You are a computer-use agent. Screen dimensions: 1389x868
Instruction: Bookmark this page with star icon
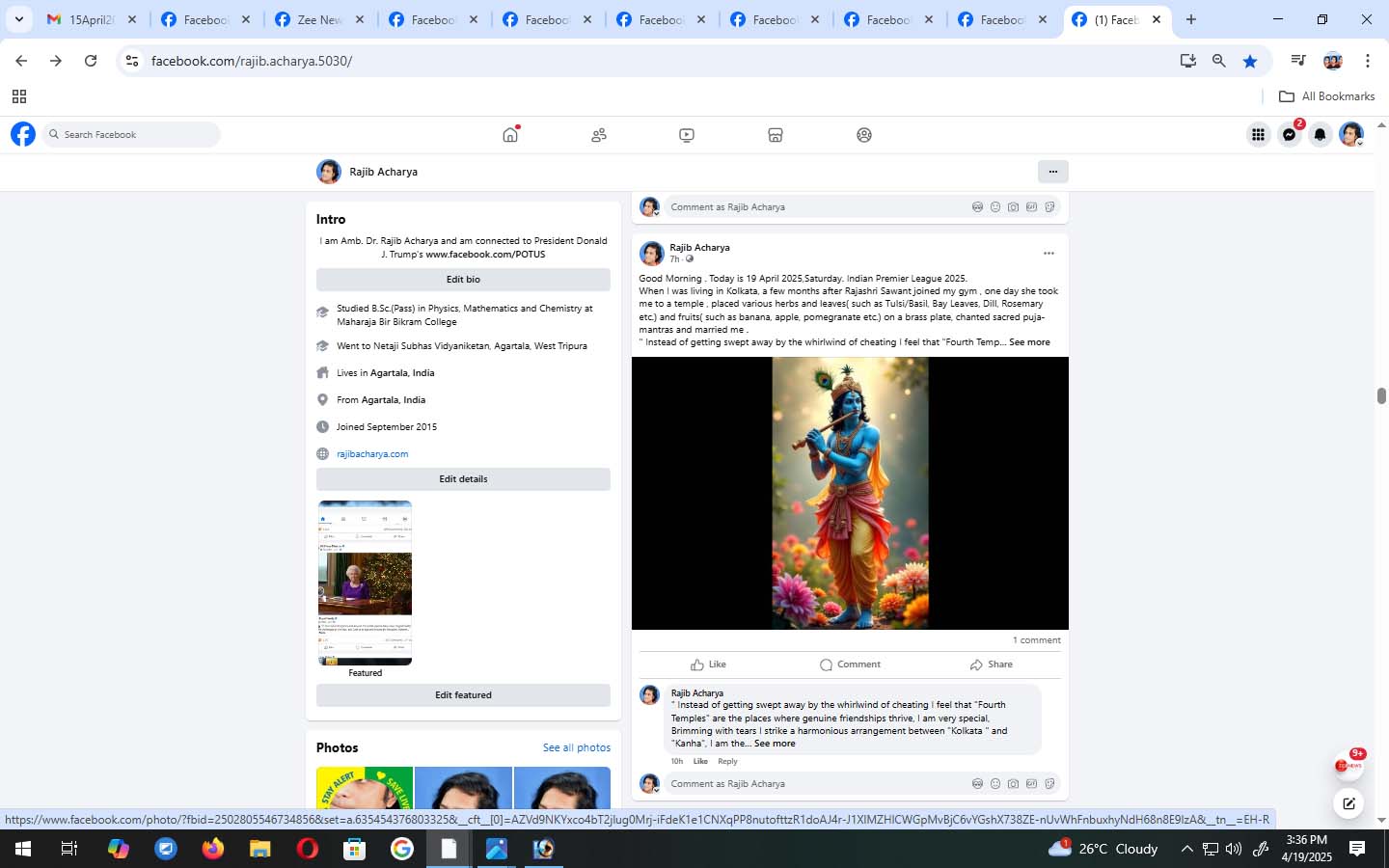1250,61
